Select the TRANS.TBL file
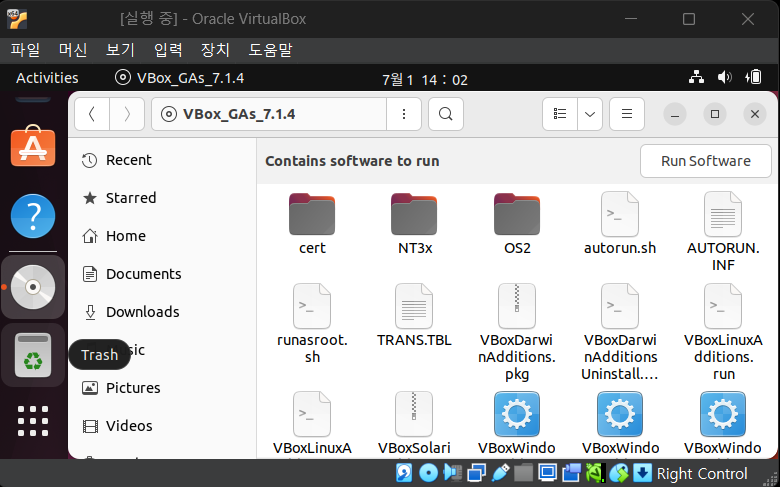Image resolution: width=780 pixels, height=487 pixels. pyautogui.click(x=414, y=315)
